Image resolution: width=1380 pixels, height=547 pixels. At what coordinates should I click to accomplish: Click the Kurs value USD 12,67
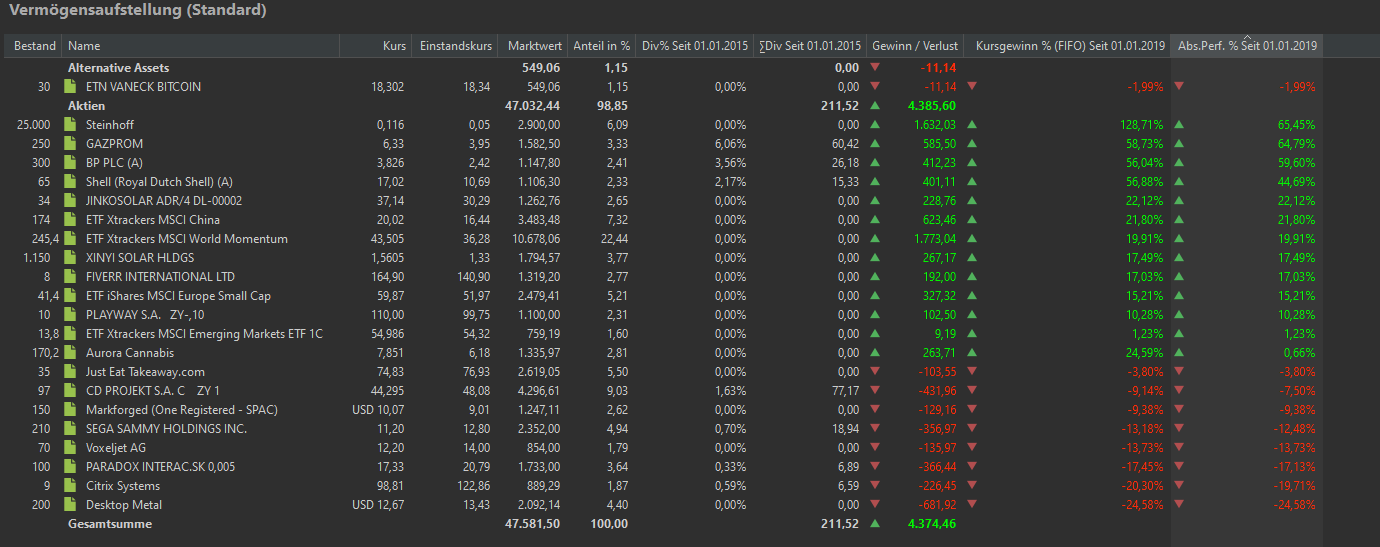tap(377, 505)
